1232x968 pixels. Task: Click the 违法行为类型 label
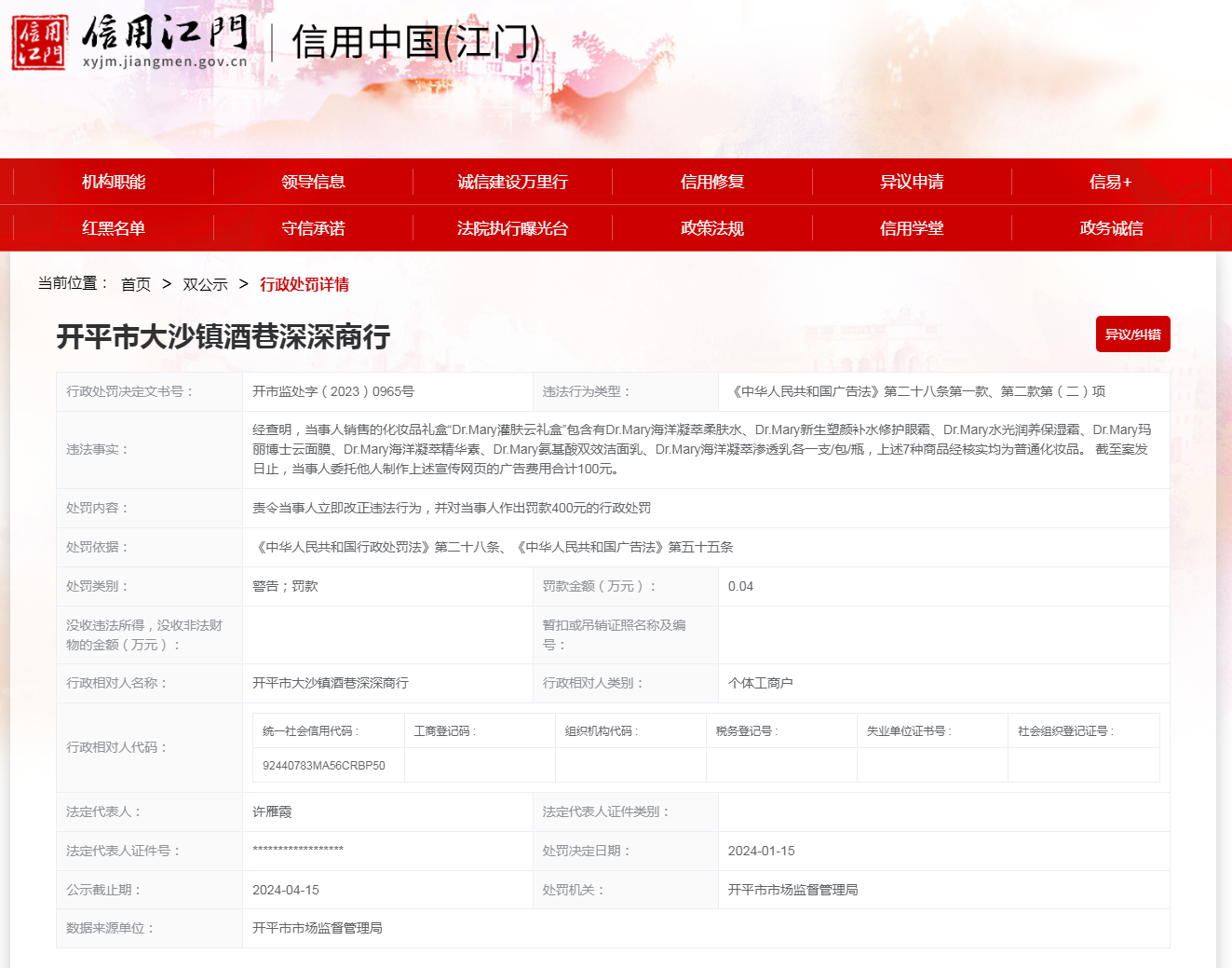pos(588,391)
